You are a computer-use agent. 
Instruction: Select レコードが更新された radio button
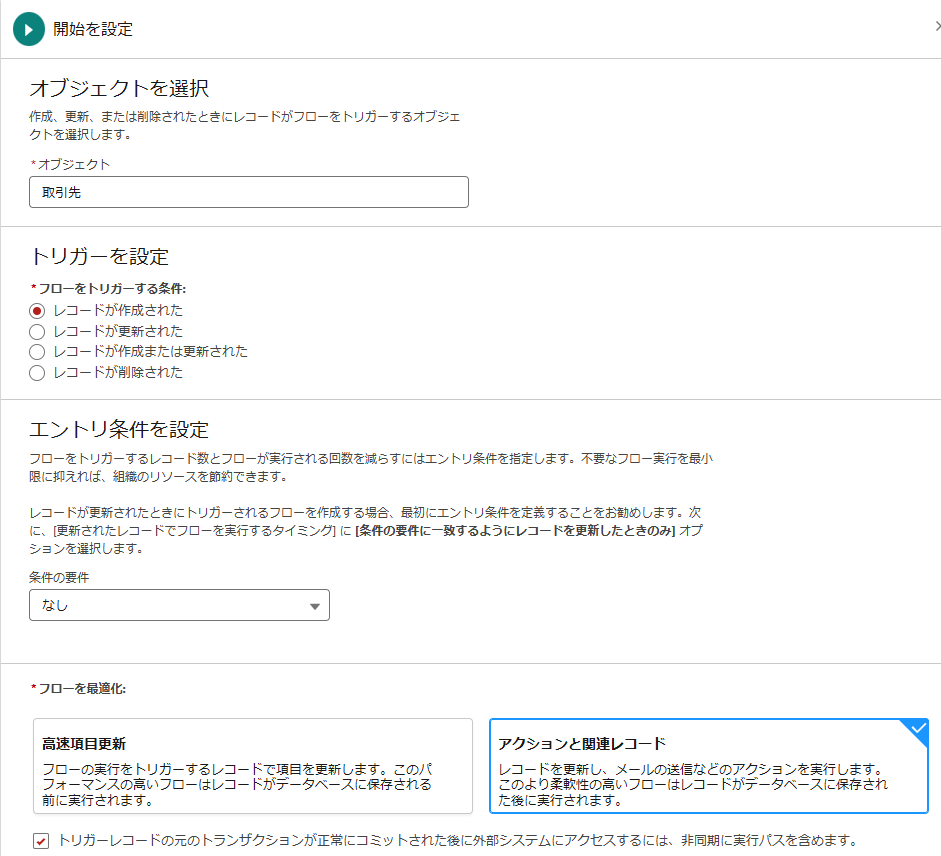pyautogui.click(x=37, y=331)
